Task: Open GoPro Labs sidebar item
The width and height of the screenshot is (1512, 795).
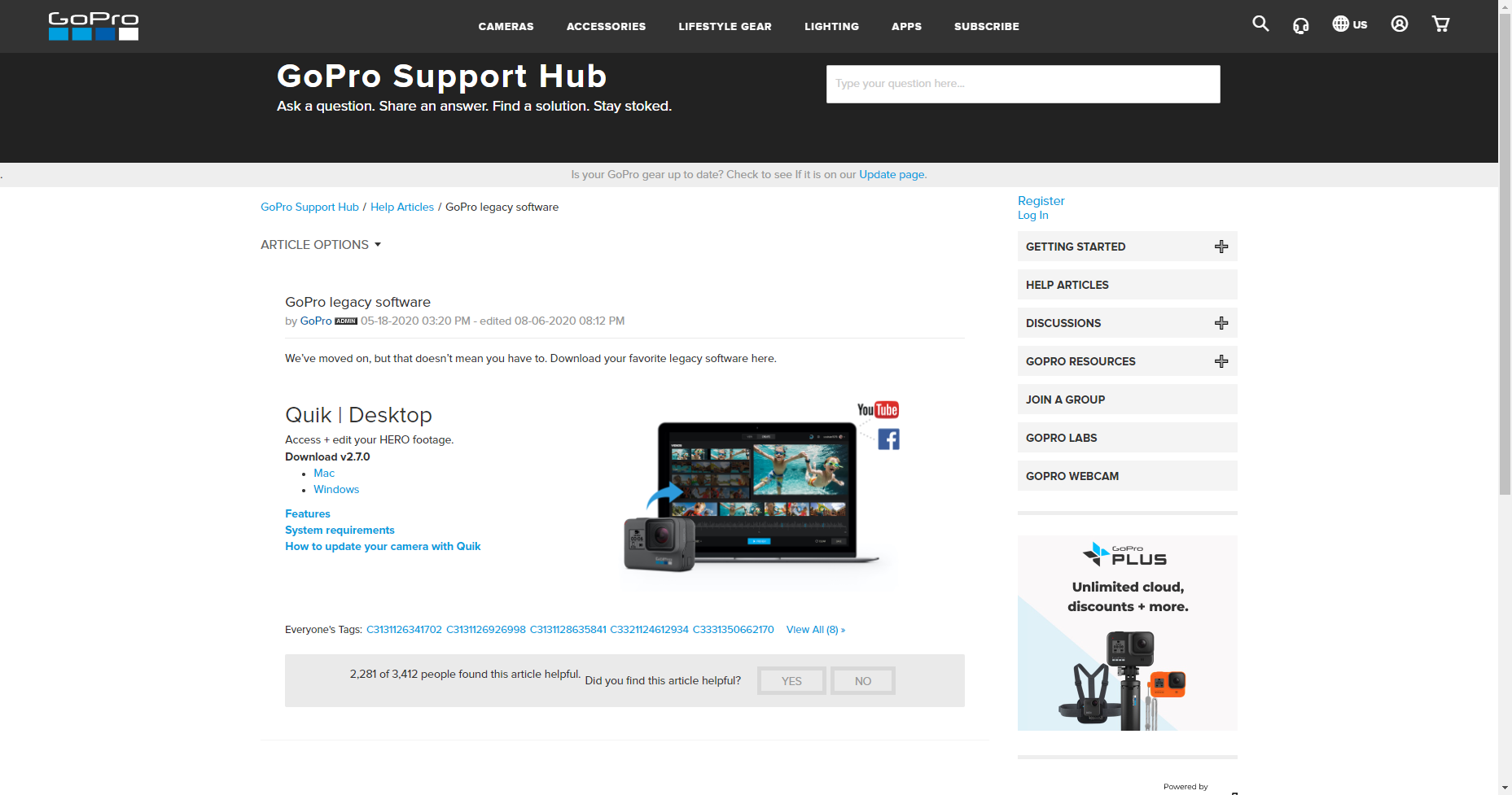Action: point(1127,438)
